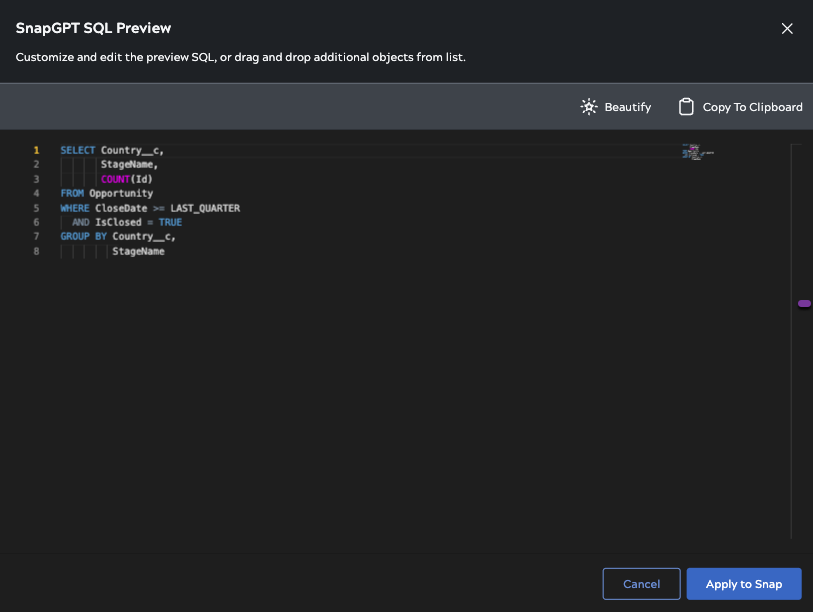Select line number 5 in the gutter

tap(36, 208)
